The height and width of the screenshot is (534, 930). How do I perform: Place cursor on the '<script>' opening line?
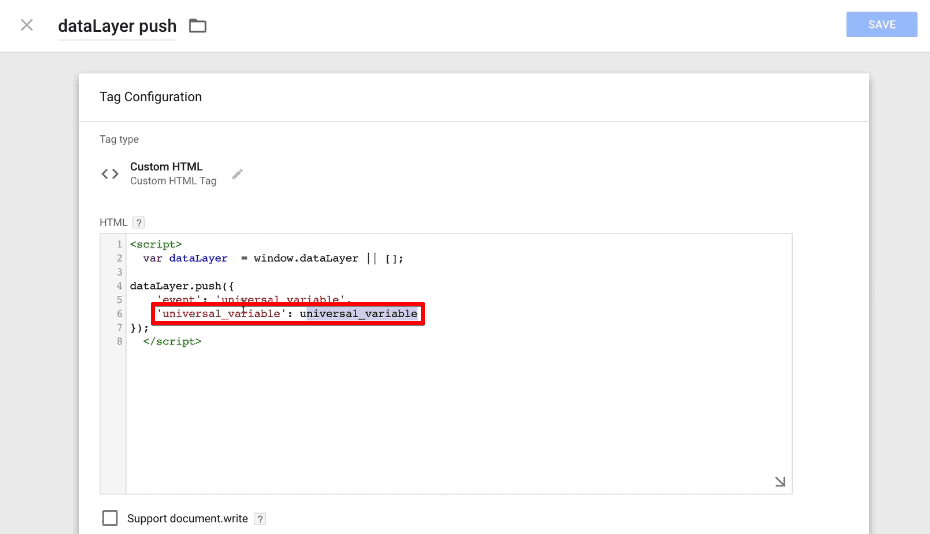[x=156, y=244]
